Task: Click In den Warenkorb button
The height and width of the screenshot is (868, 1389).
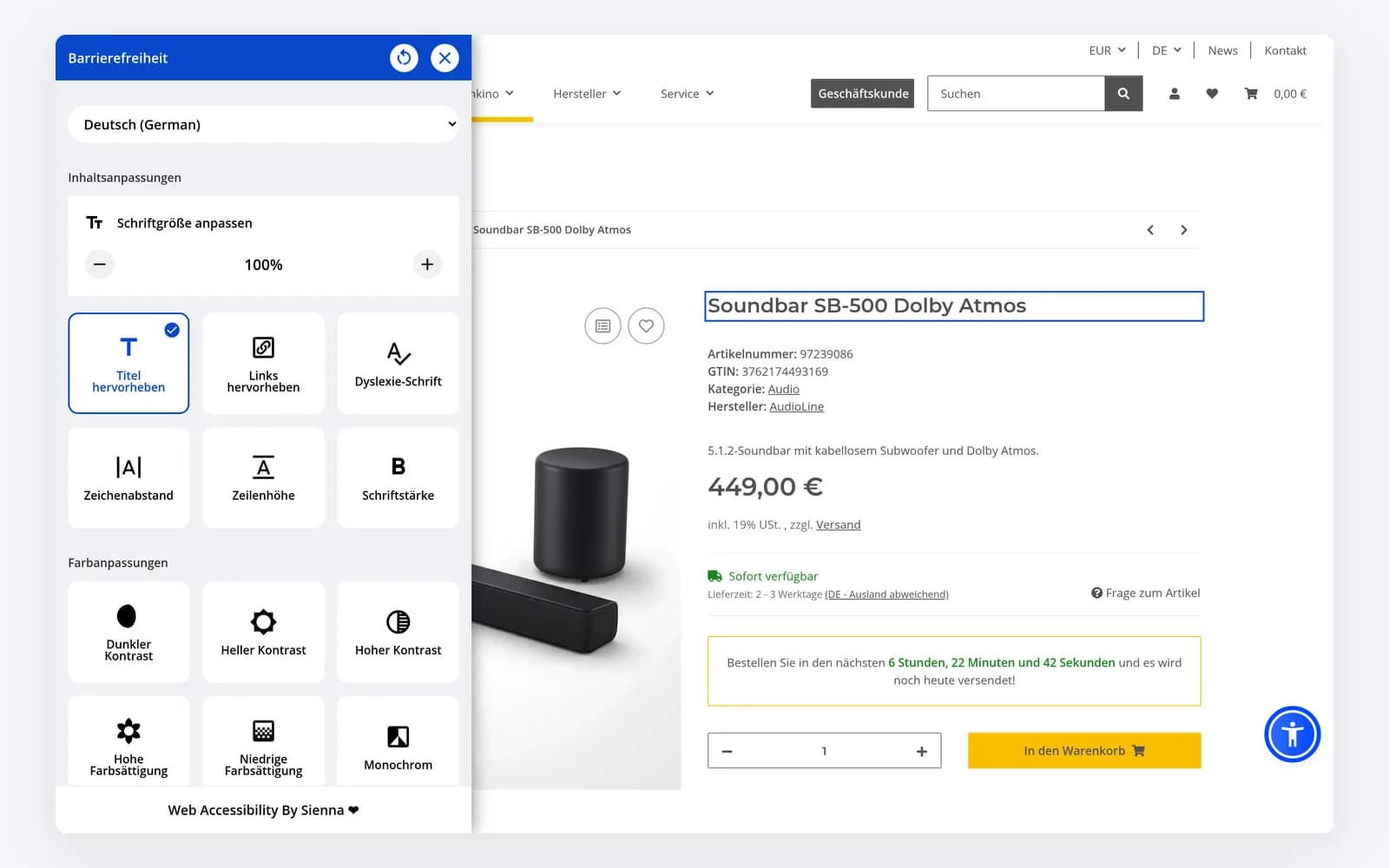Action: [x=1084, y=751]
